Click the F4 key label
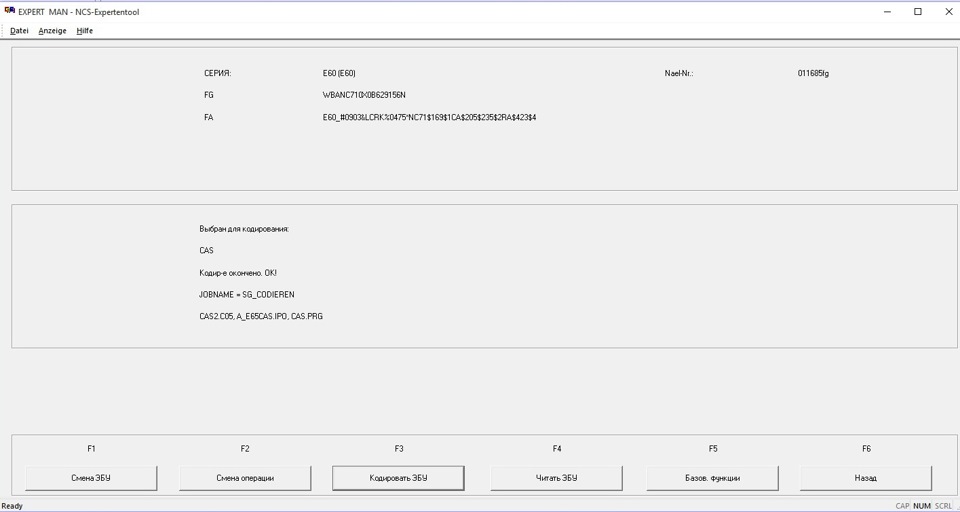 pyautogui.click(x=557, y=449)
